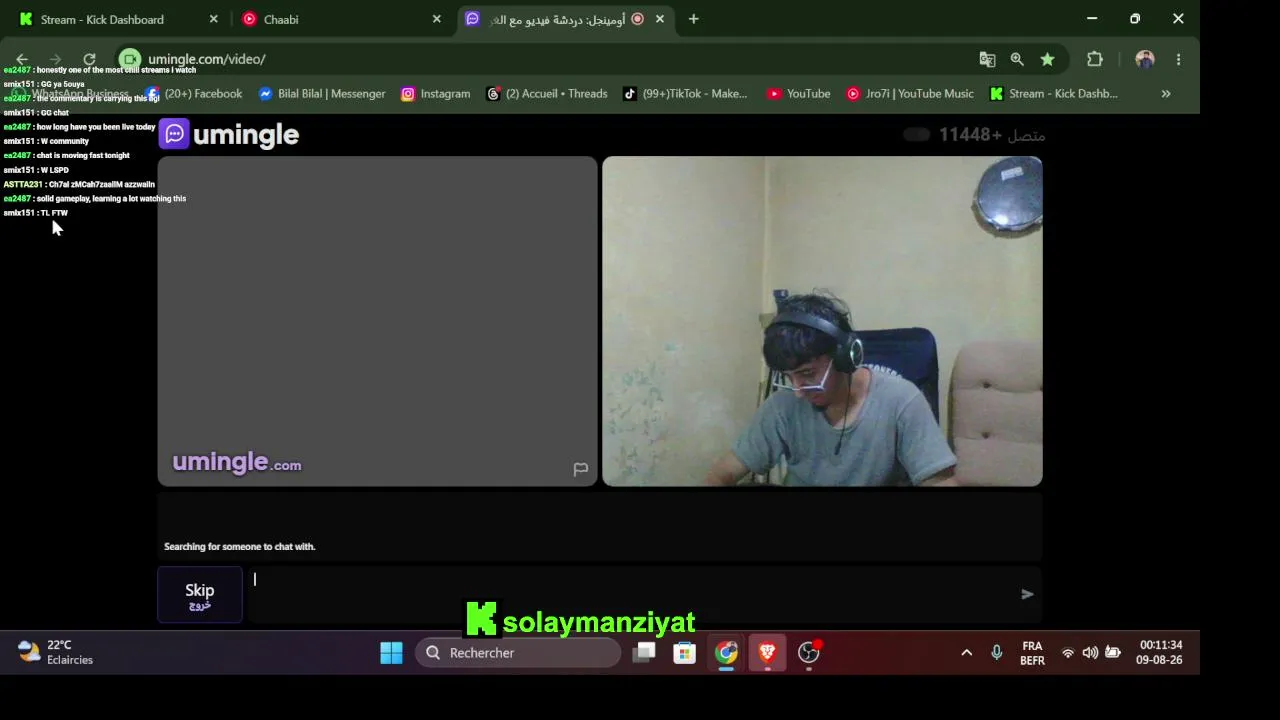1280x720 pixels.
Task: Switch to the Stream - Kick Dashboard tab
Action: click(x=102, y=19)
